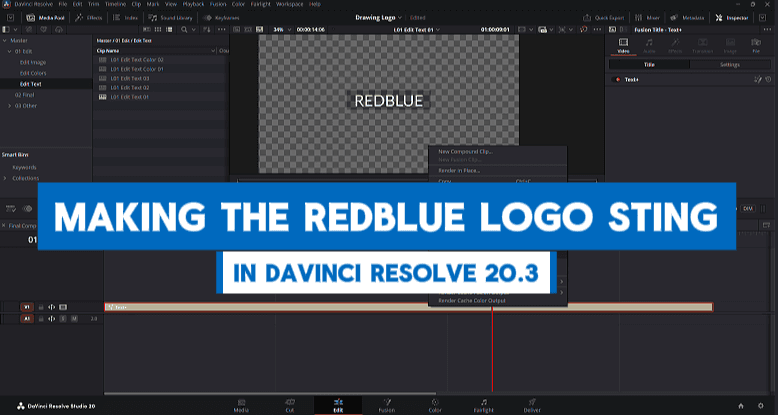Disable the V1 video track
Screen dimensions: 778x415
point(63,307)
